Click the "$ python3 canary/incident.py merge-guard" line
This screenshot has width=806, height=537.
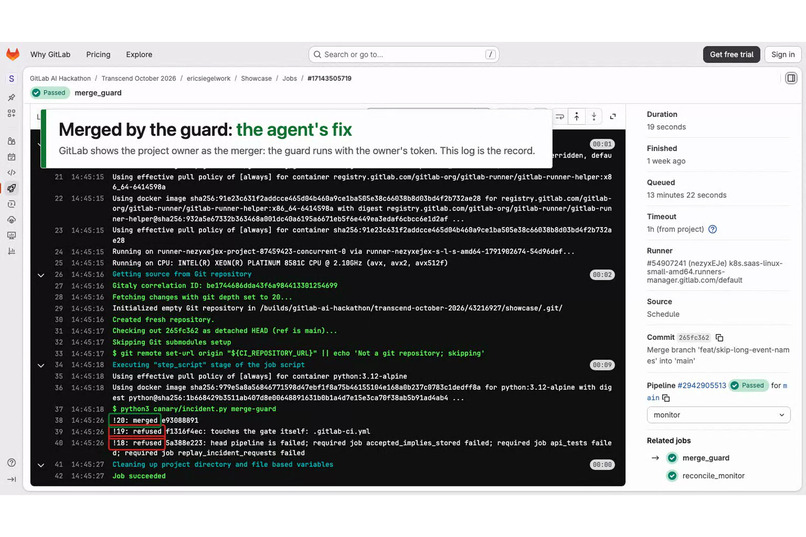click(194, 409)
